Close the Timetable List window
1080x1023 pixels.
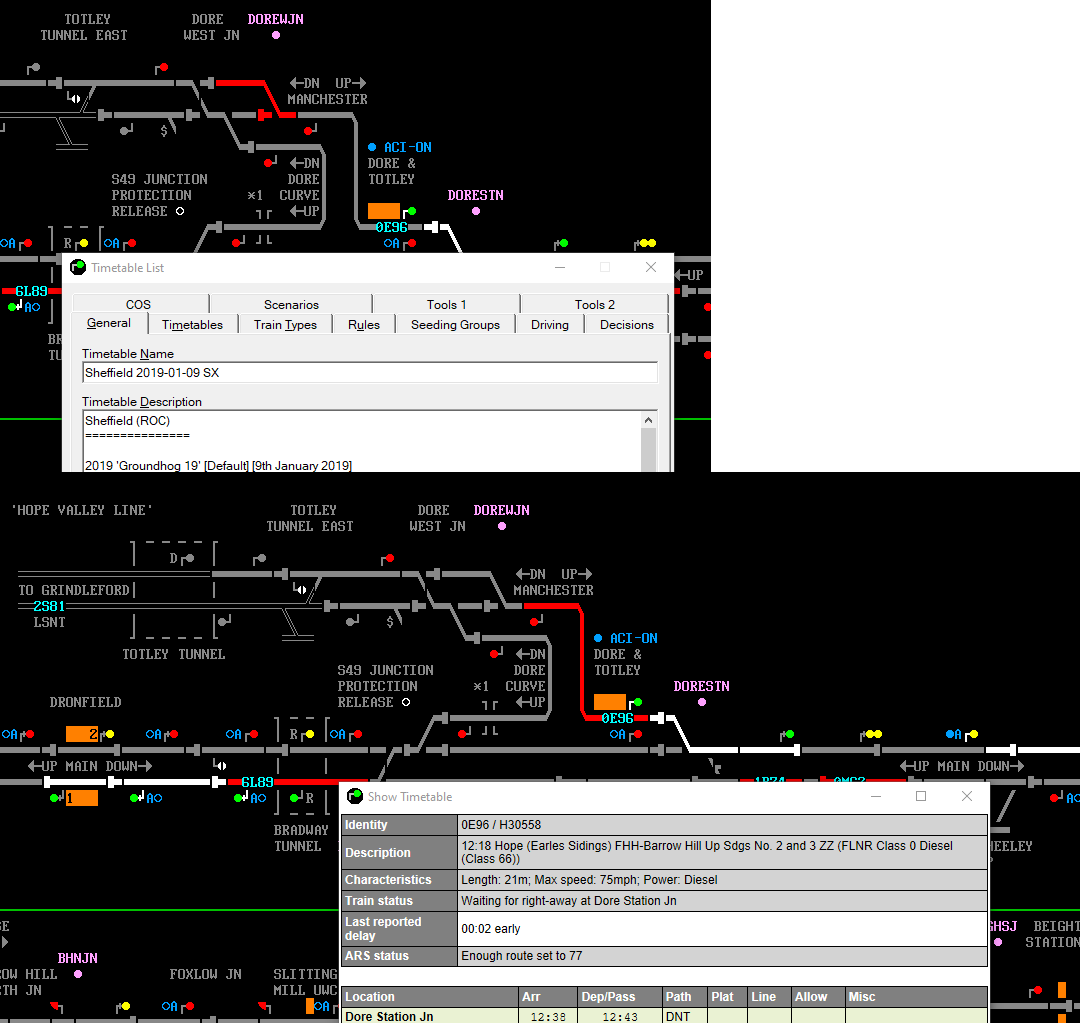pos(651,267)
